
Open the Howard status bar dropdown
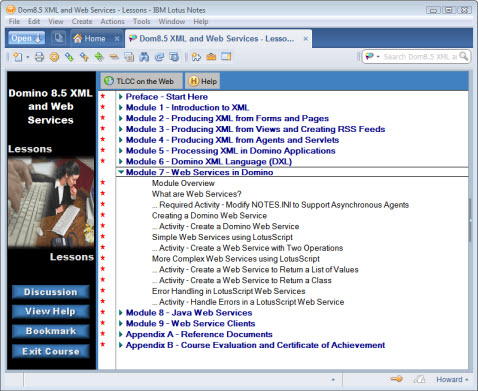[452, 379]
